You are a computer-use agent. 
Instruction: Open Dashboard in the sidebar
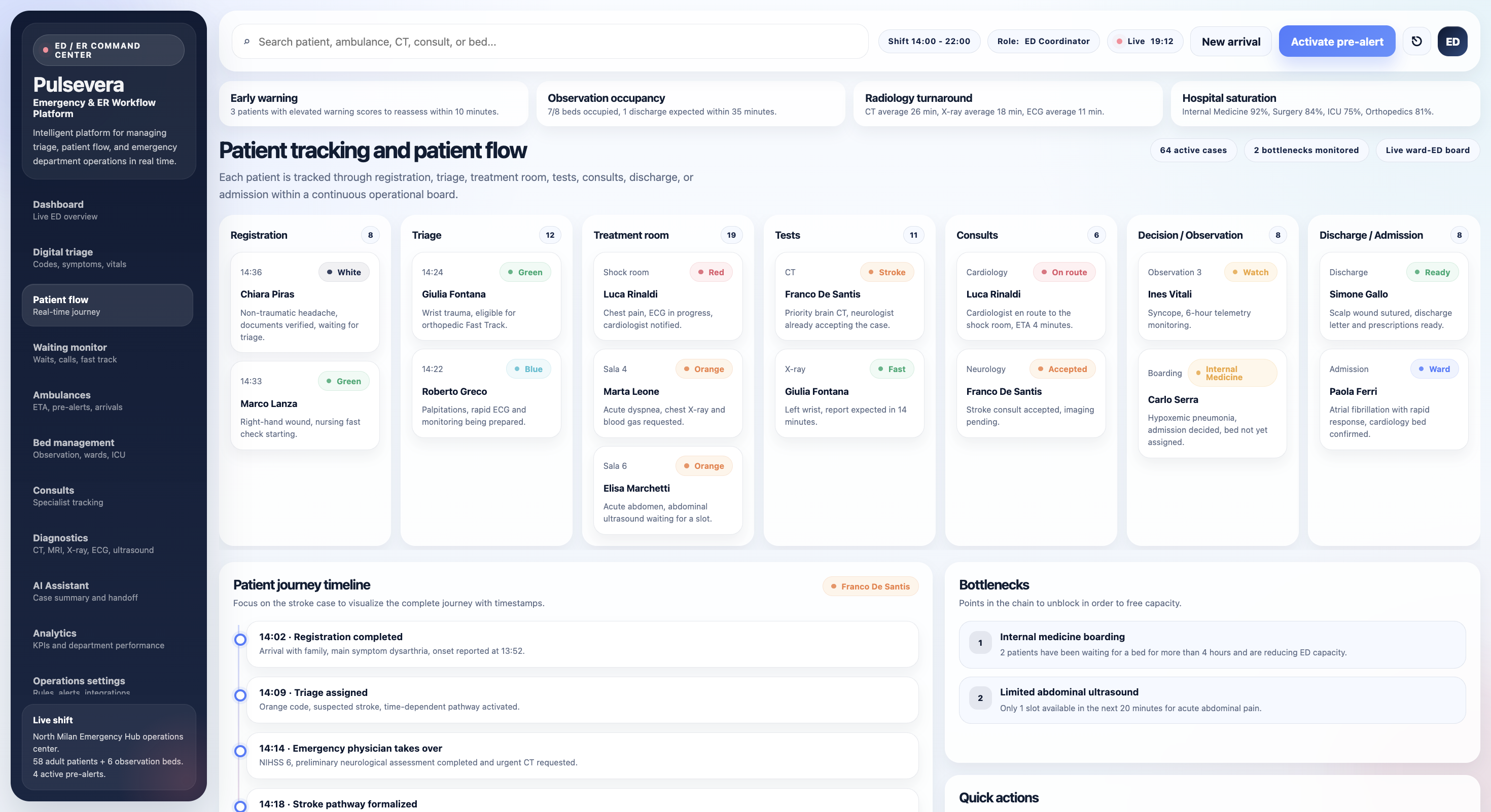(108, 210)
